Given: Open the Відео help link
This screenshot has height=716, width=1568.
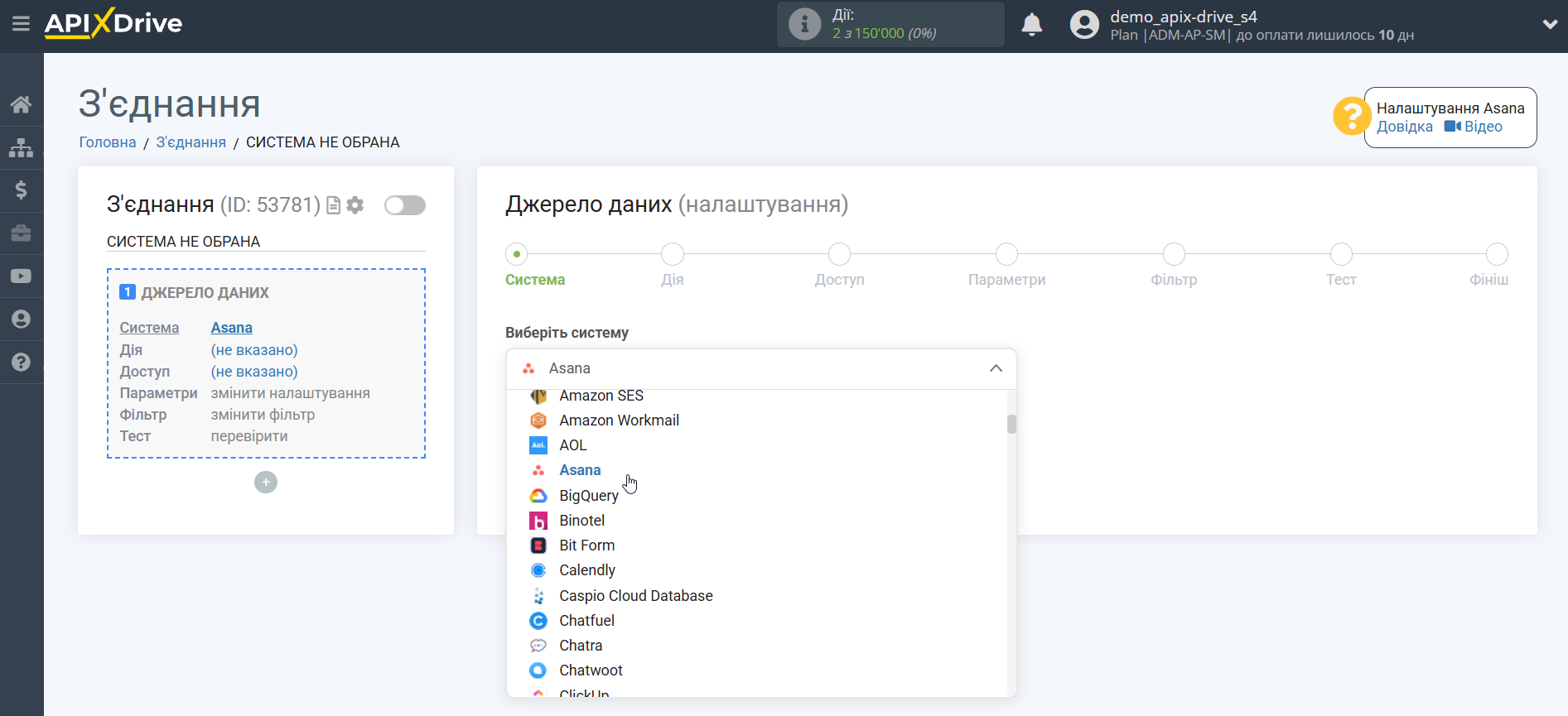Looking at the screenshot, I should tap(1474, 127).
